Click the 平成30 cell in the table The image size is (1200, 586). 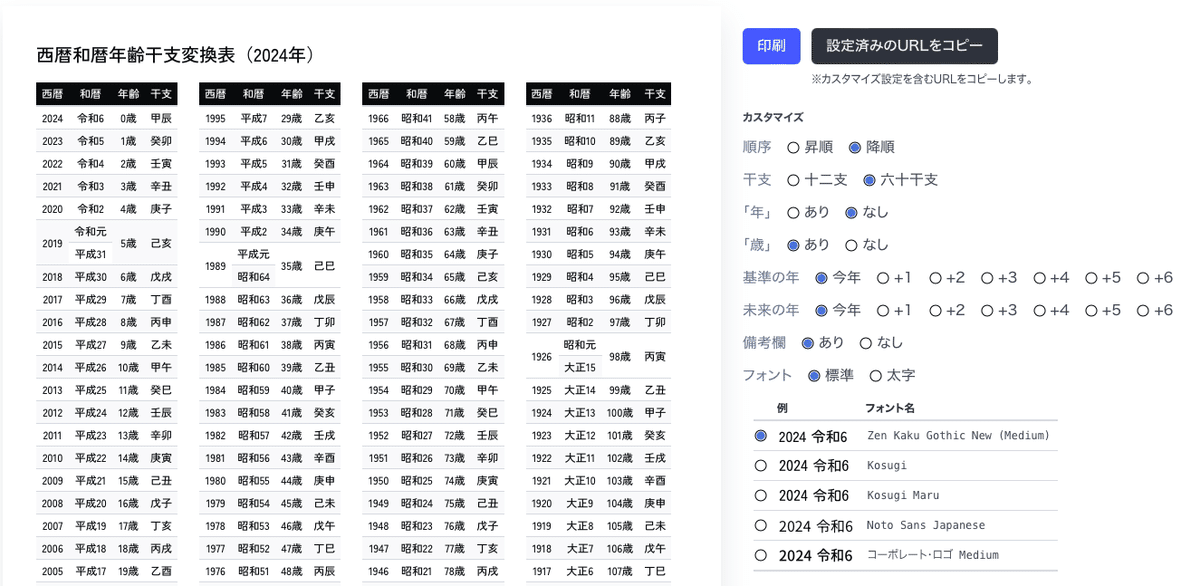90,277
